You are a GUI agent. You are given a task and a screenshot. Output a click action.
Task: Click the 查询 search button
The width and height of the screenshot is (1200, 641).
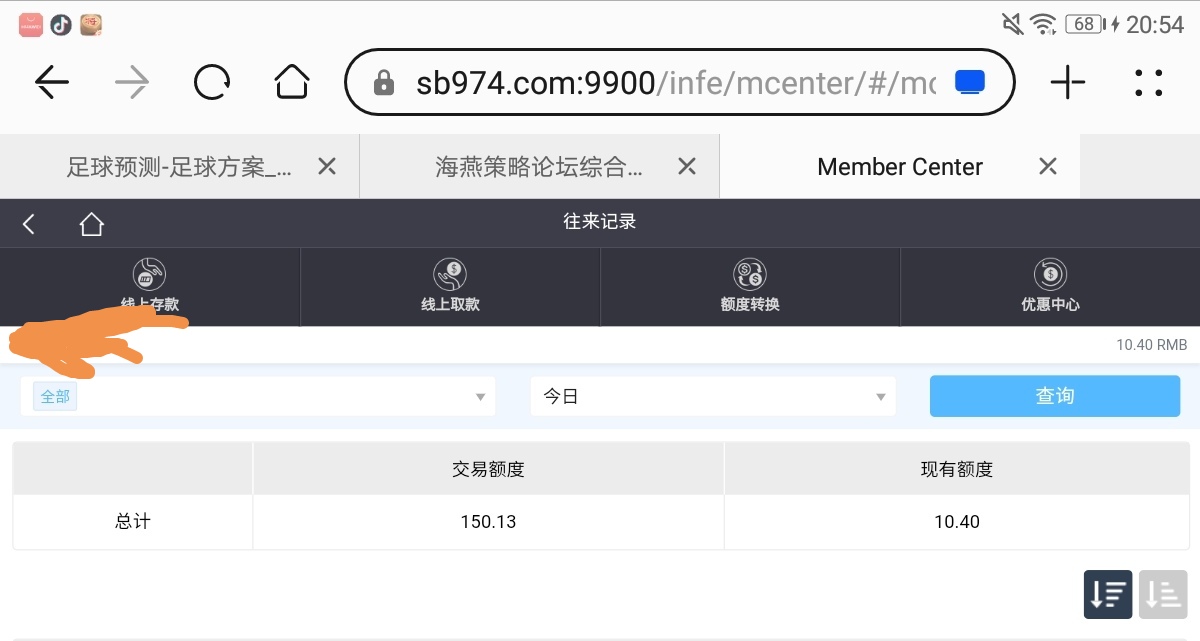[x=1054, y=396]
